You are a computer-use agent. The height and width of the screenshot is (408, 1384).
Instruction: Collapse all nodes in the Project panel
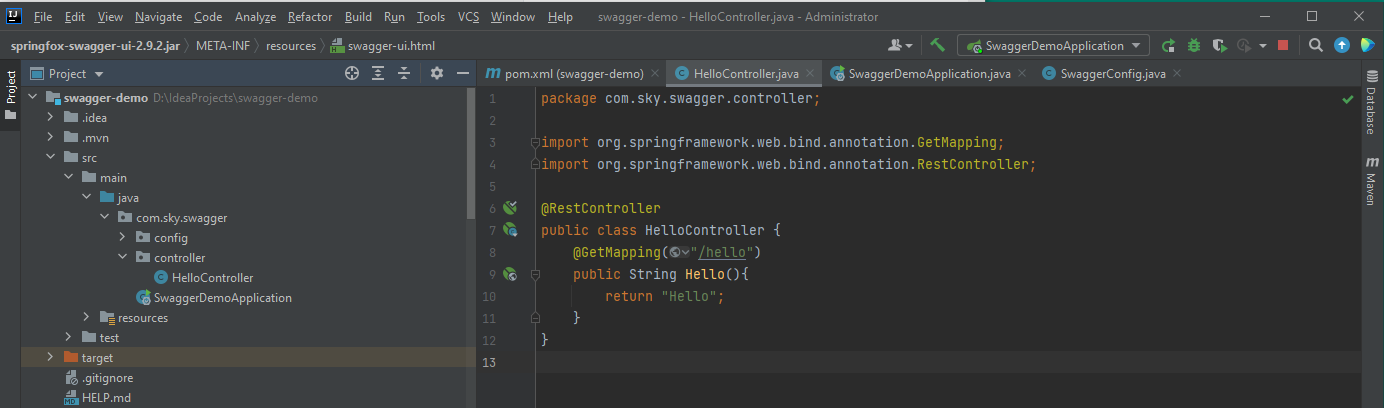tap(404, 73)
